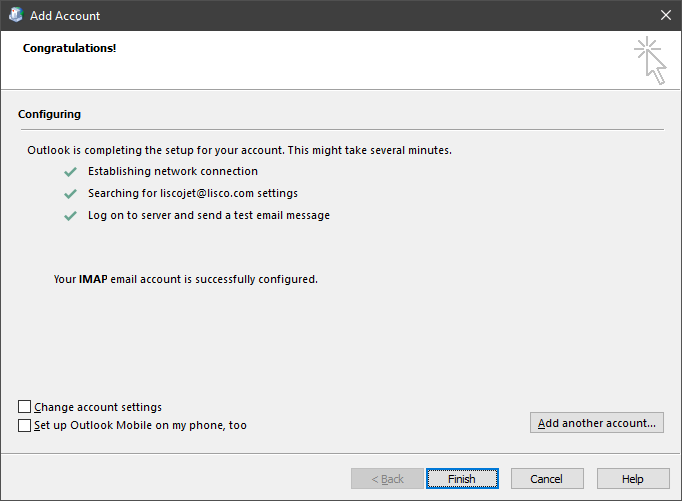Screen dimensions: 682x501
Task: Click the Add Account window title text
Action: click(65, 16)
